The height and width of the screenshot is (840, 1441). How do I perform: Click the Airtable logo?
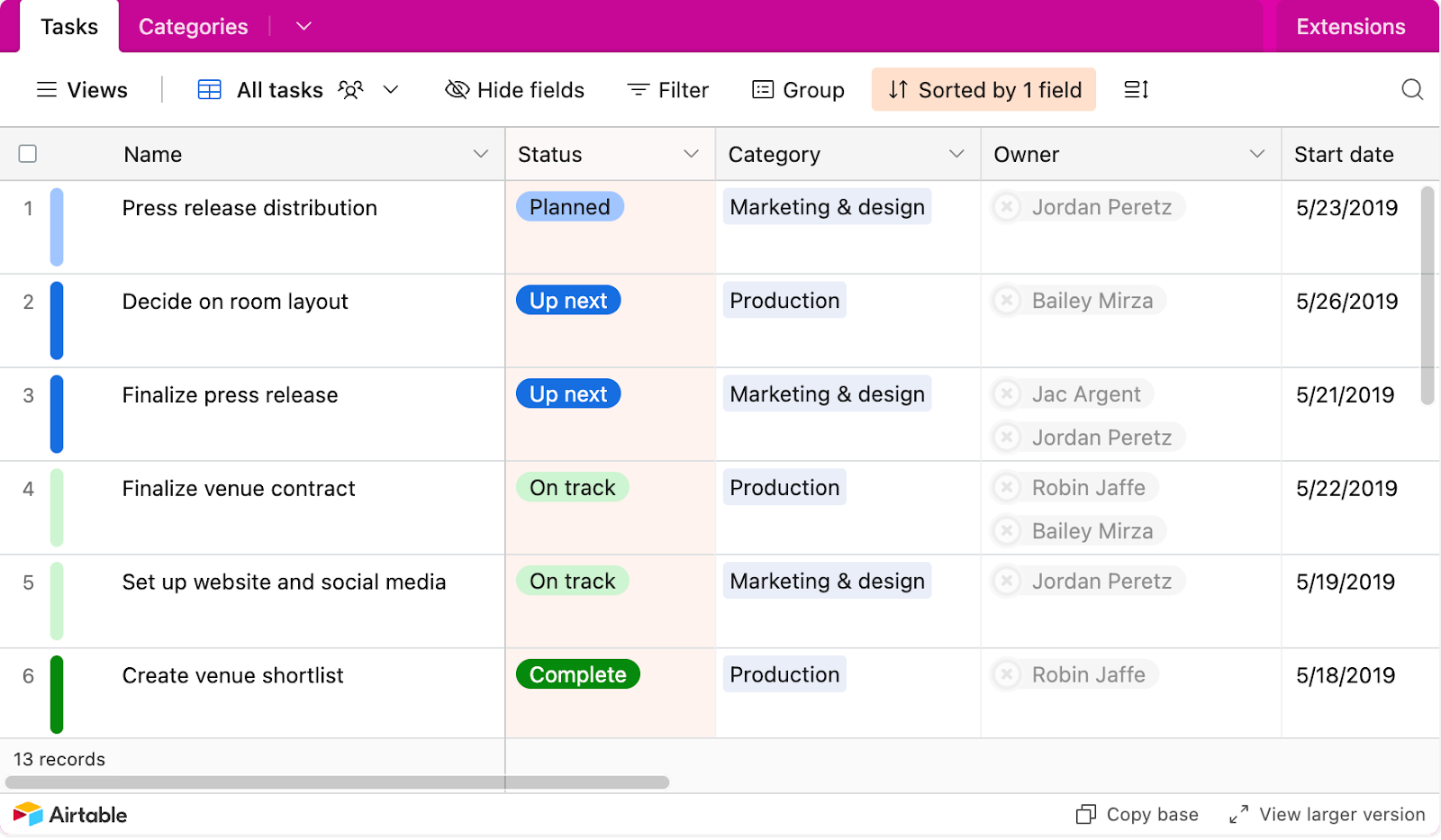[70, 815]
